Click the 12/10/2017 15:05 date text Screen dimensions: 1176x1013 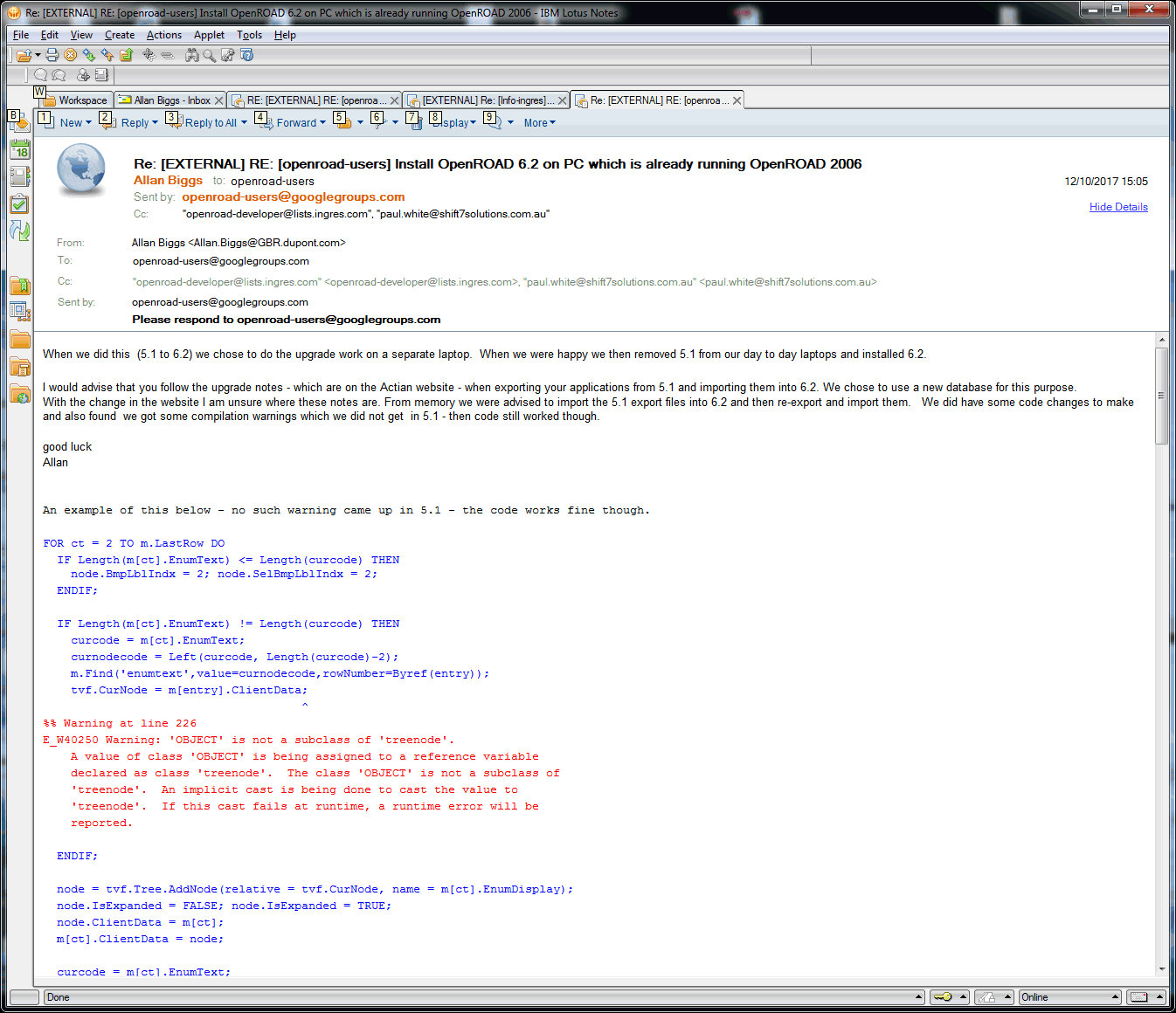pyautogui.click(x=1106, y=182)
